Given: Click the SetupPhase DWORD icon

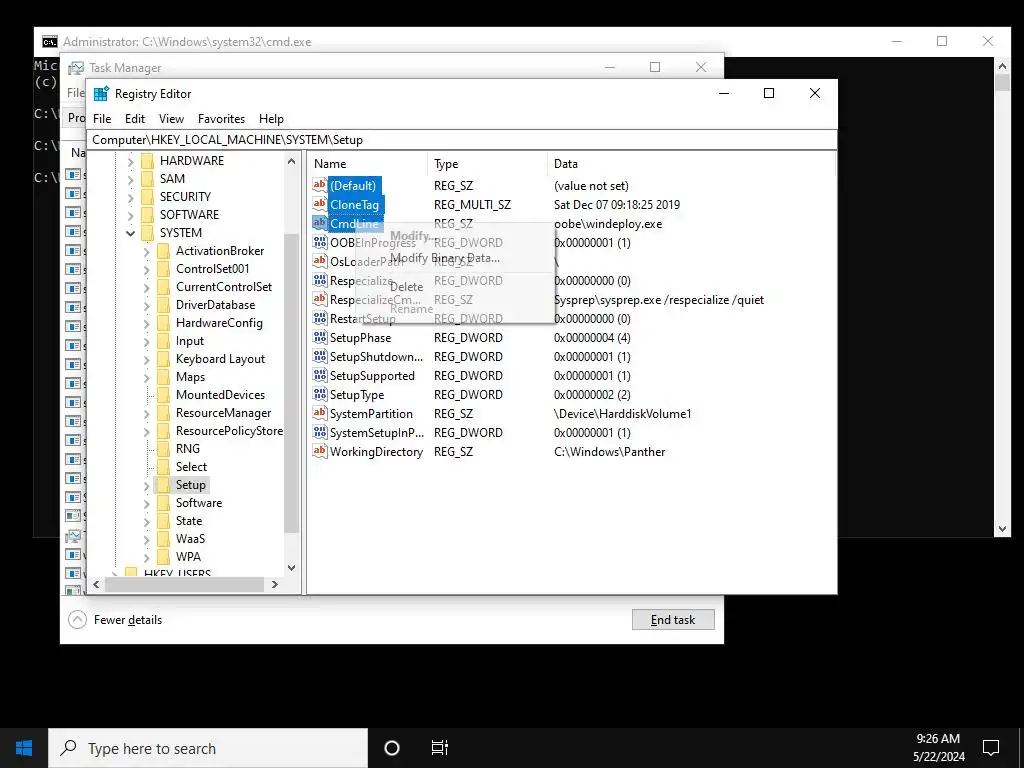Looking at the screenshot, I should pyautogui.click(x=319, y=338).
